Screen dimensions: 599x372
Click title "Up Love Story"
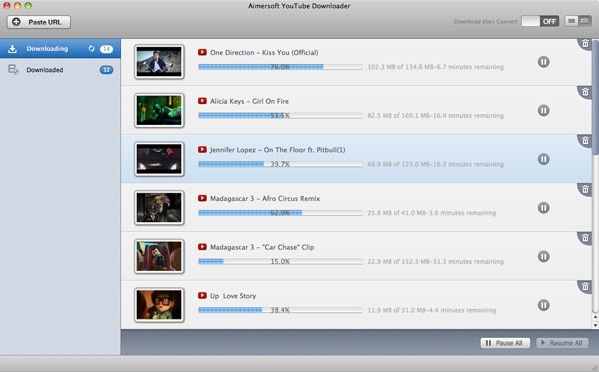click(x=233, y=296)
